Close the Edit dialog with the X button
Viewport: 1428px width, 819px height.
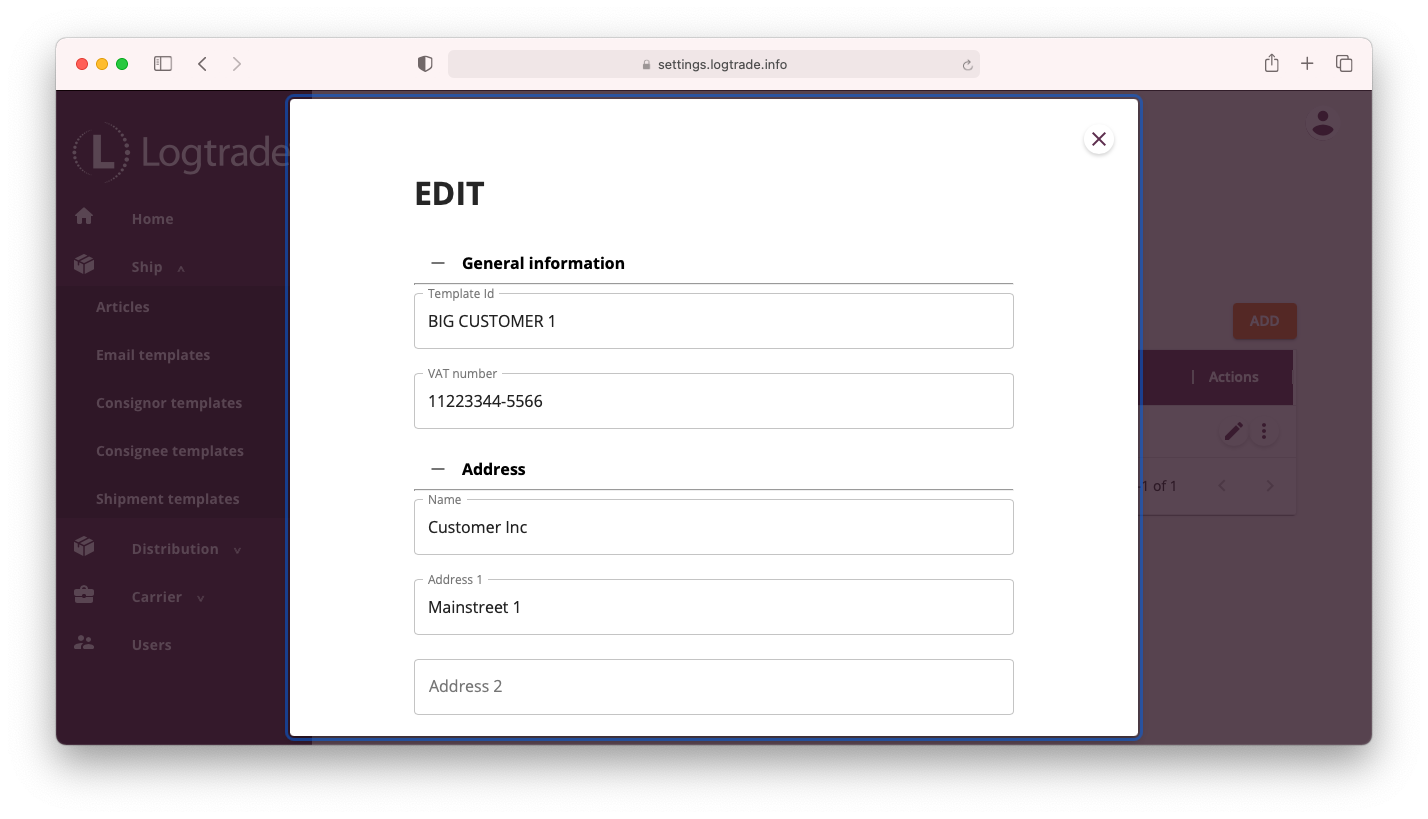tap(1098, 139)
